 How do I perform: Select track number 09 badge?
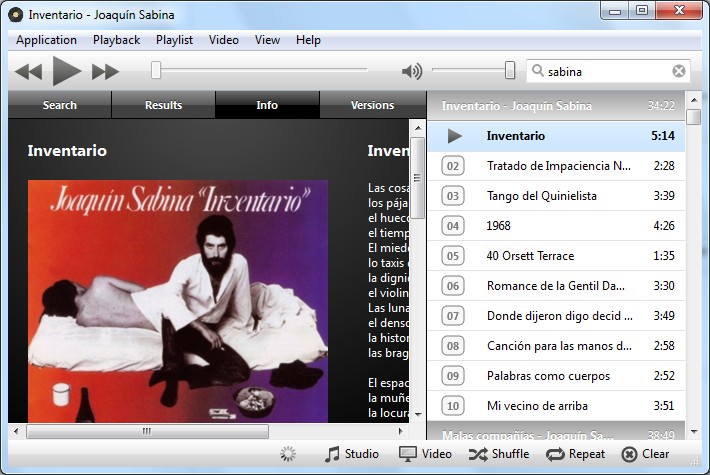point(453,376)
